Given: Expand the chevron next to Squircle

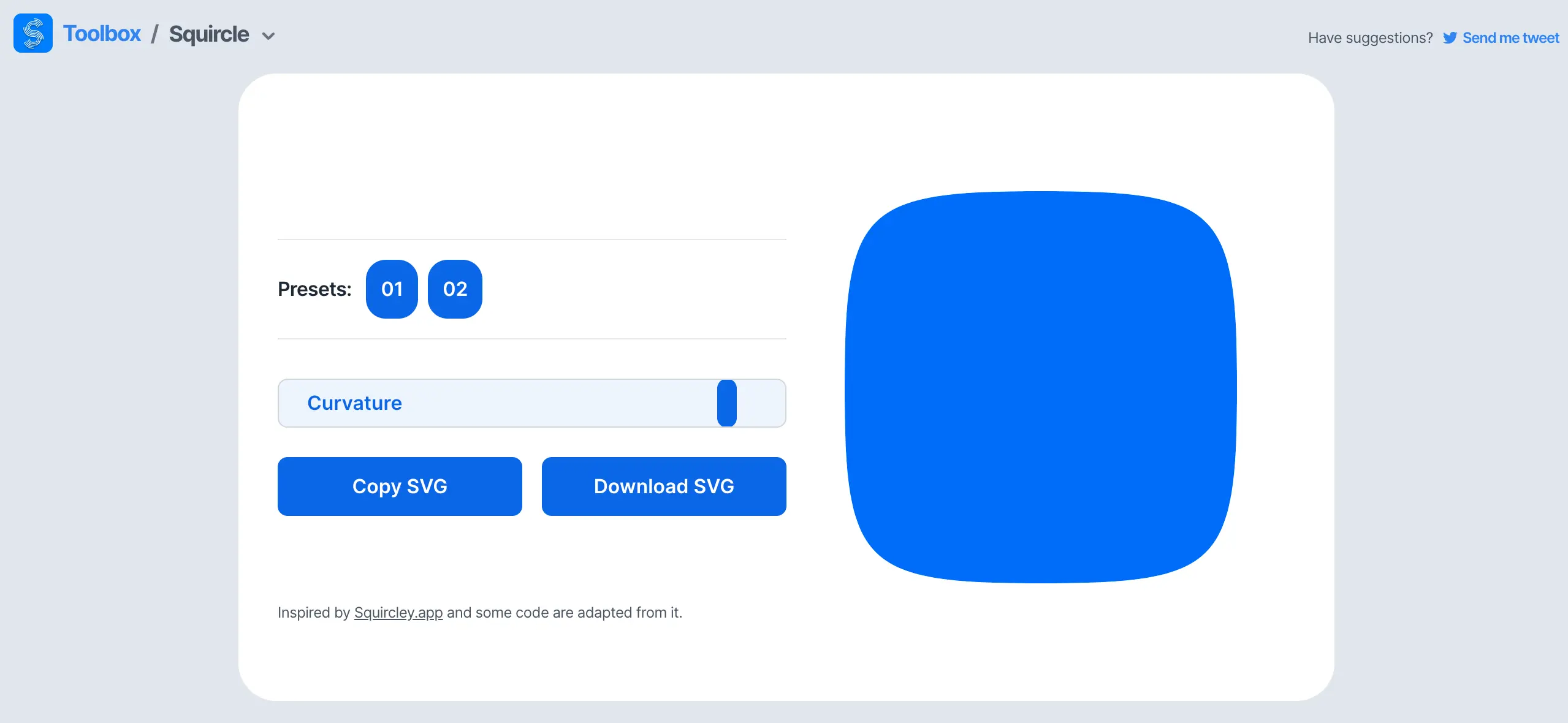Looking at the screenshot, I should point(268,36).
